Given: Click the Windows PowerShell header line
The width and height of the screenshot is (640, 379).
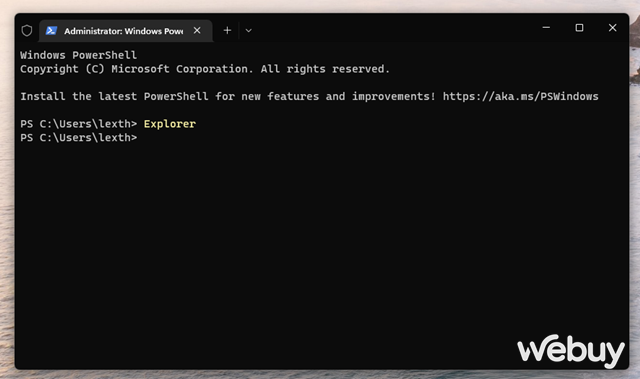Looking at the screenshot, I should click(x=78, y=55).
